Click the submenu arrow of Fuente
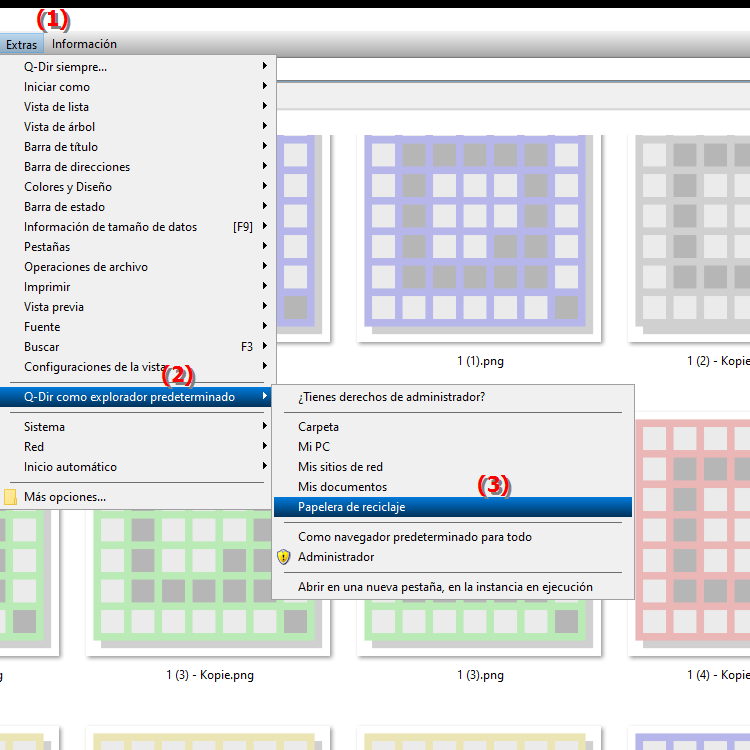 click(265, 326)
